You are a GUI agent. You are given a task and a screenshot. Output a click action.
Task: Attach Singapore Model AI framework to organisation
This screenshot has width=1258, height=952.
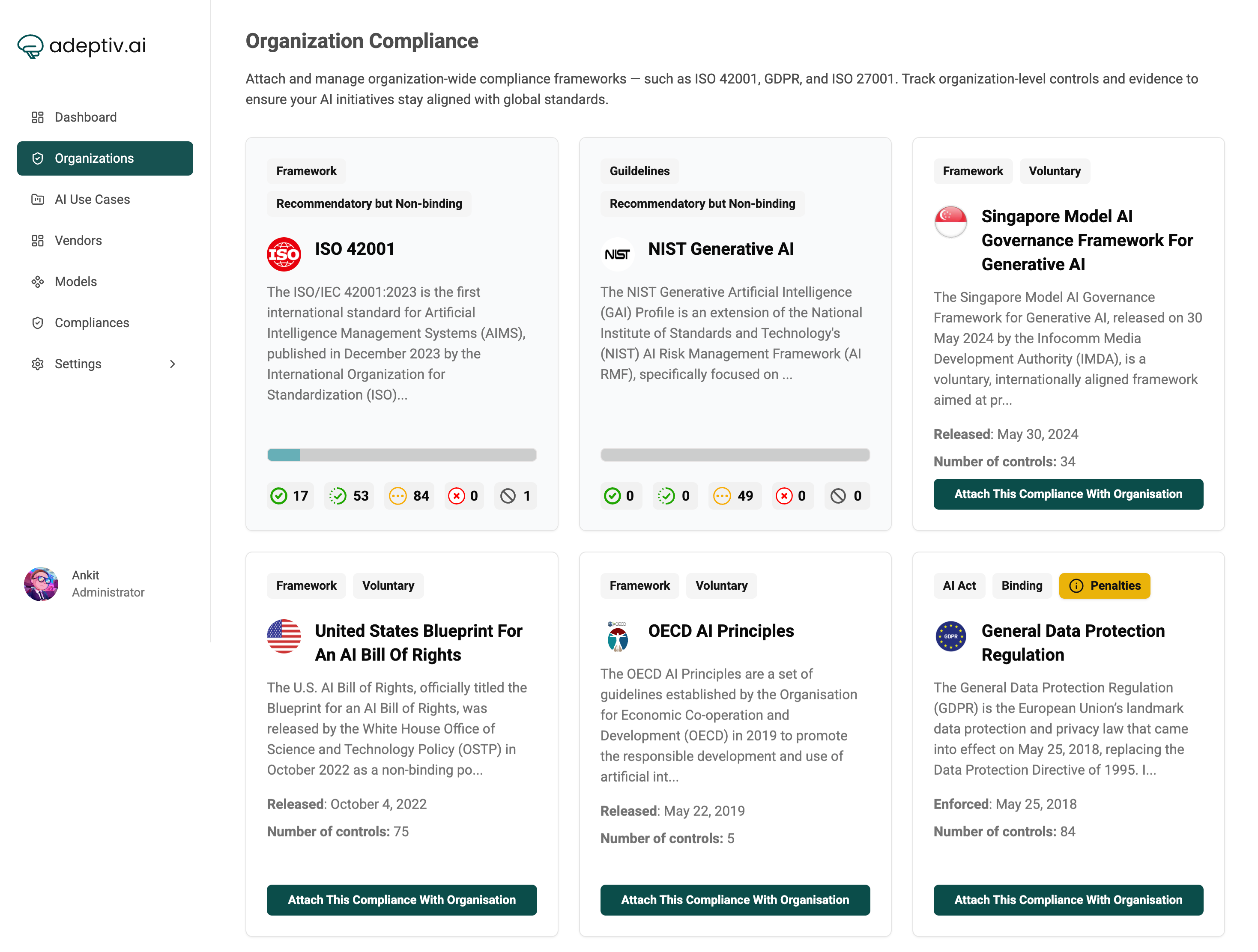(x=1068, y=494)
